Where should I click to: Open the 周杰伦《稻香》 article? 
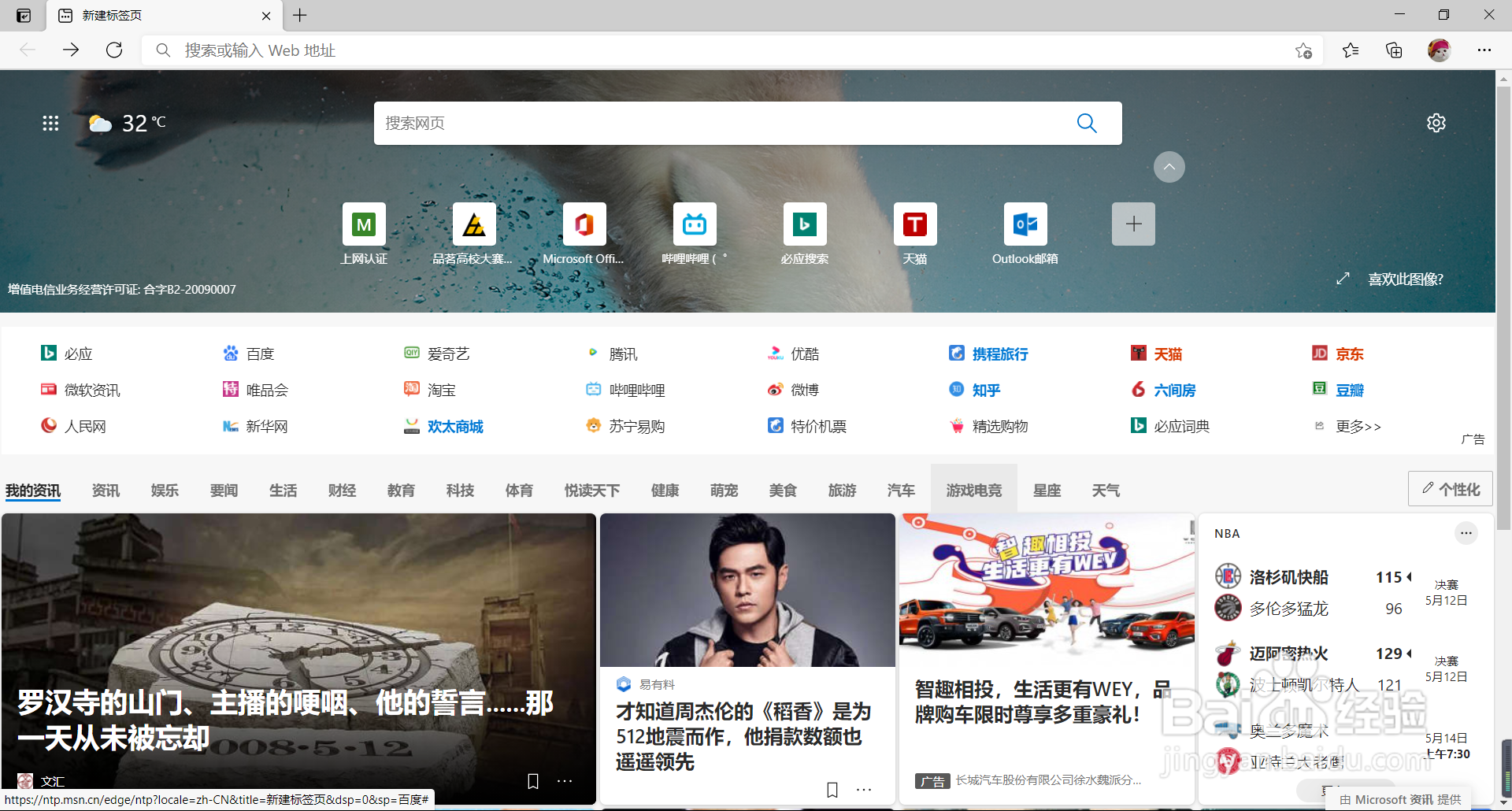click(x=747, y=659)
